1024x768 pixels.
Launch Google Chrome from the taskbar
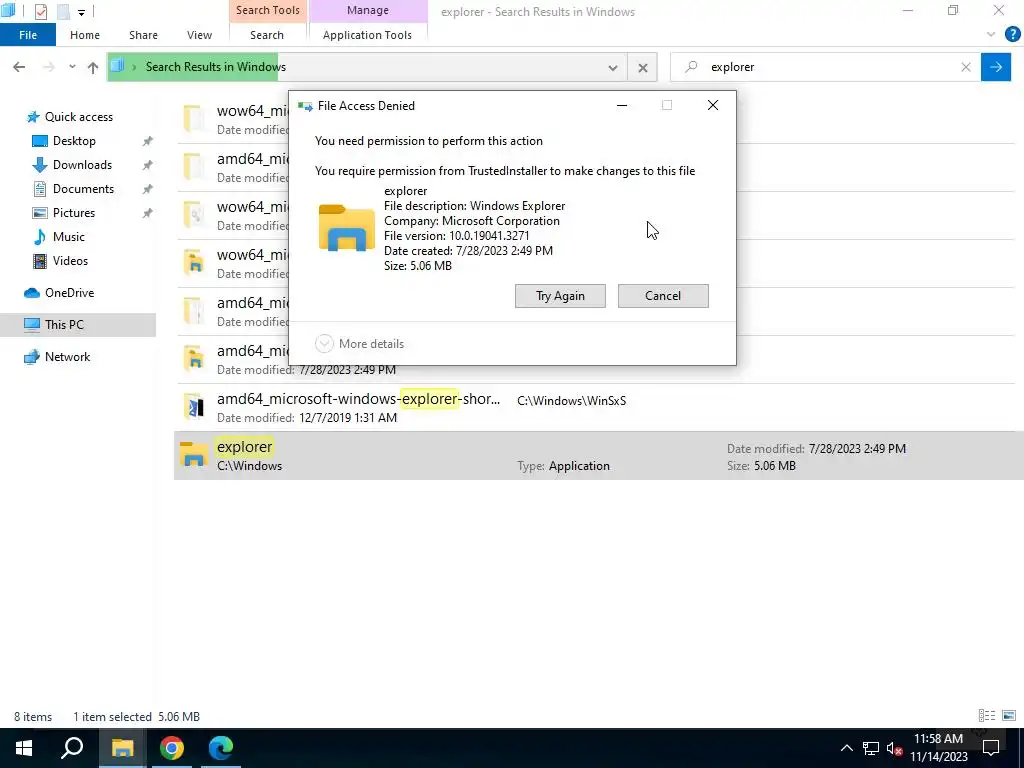172,748
